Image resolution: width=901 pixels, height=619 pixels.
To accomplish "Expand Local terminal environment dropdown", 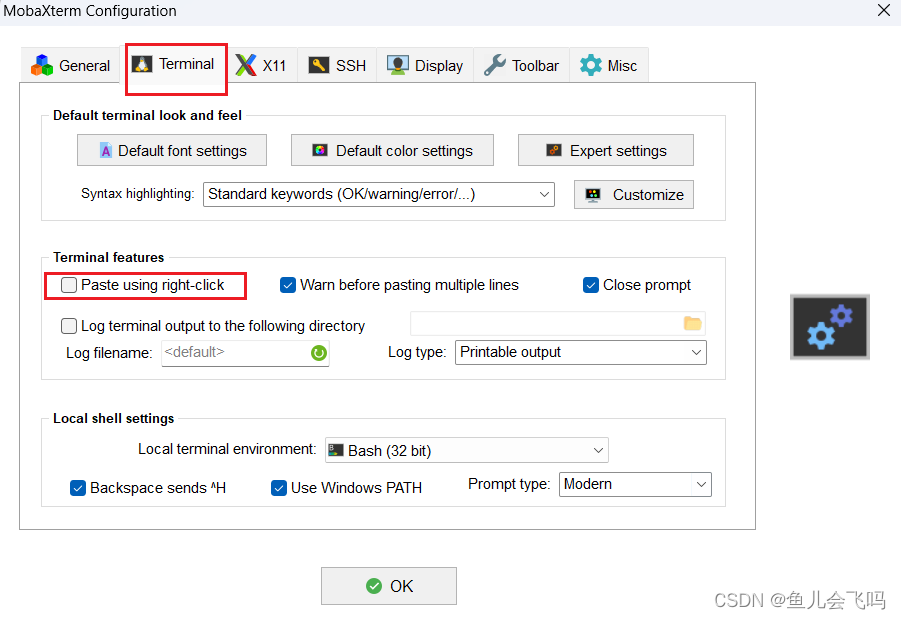I will (x=467, y=450).
